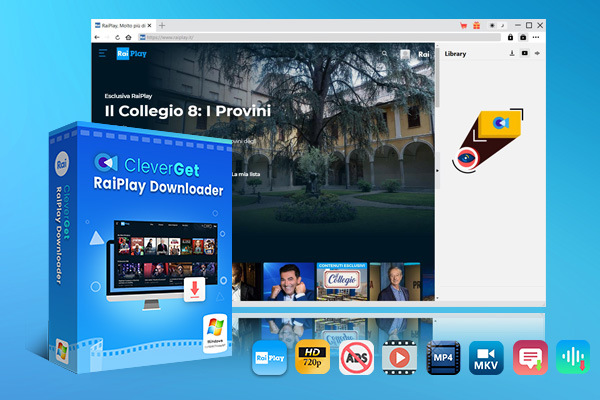Viewport: 600px width, 400px height.
Task: Reload the page with refresh icon
Action: pyautogui.click(x=117, y=37)
